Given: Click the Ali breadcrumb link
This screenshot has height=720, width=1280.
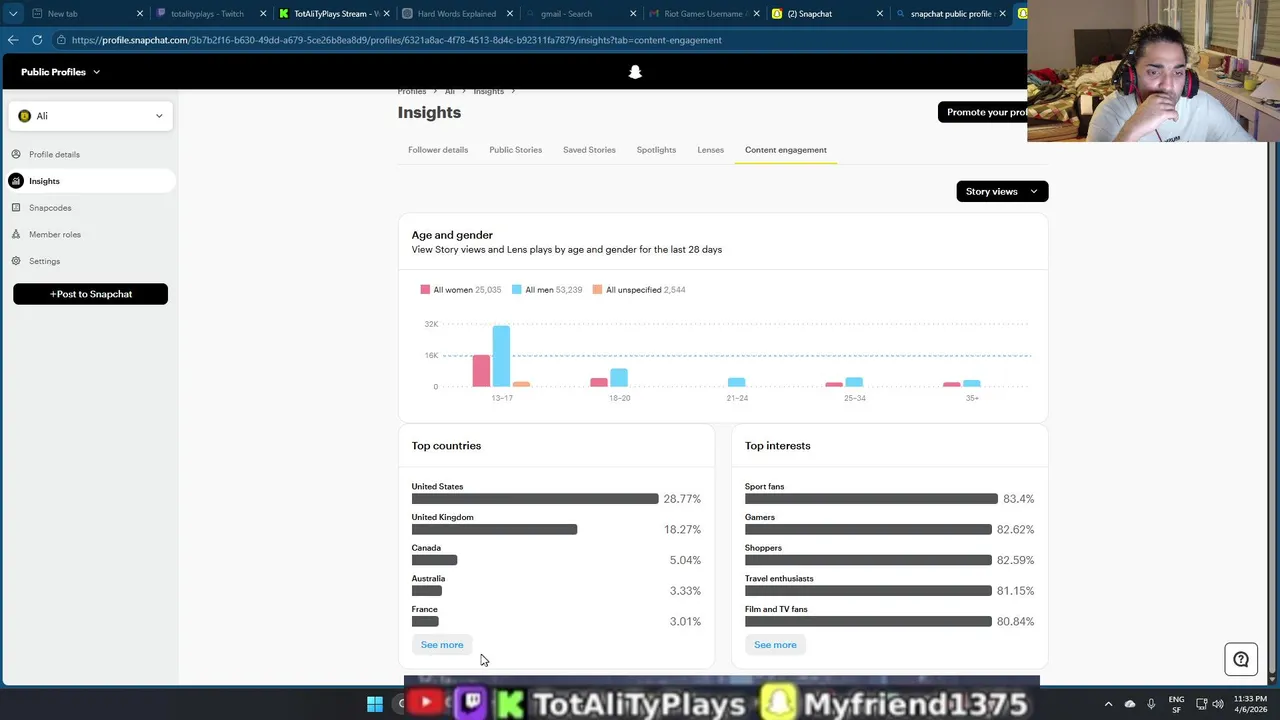Looking at the screenshot, I should point(450,92).
